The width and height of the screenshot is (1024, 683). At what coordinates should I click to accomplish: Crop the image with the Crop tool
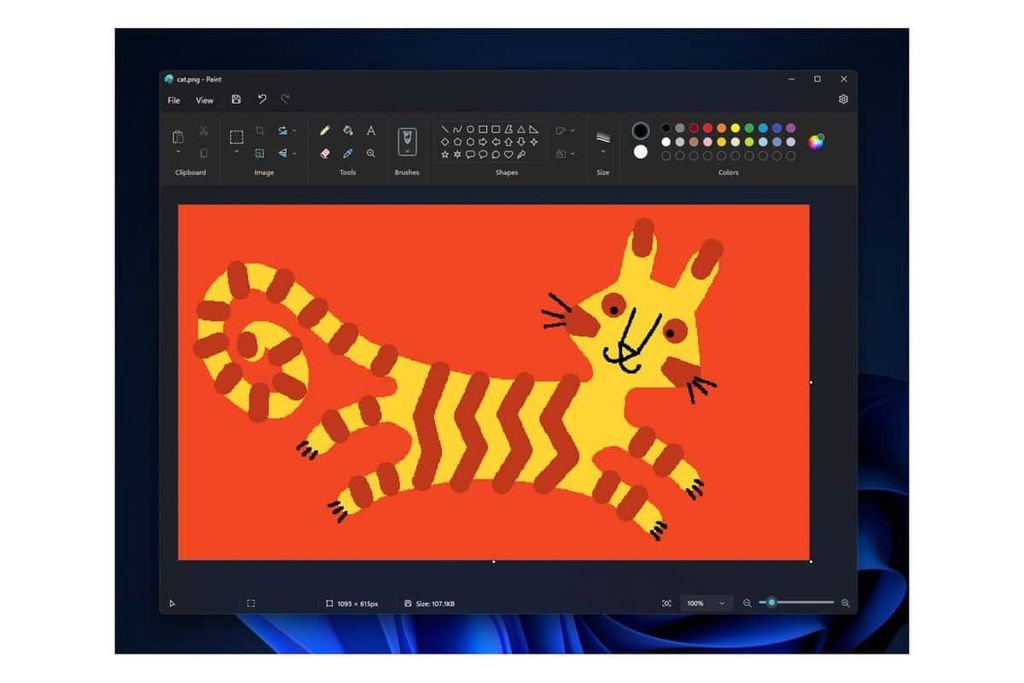259,129
